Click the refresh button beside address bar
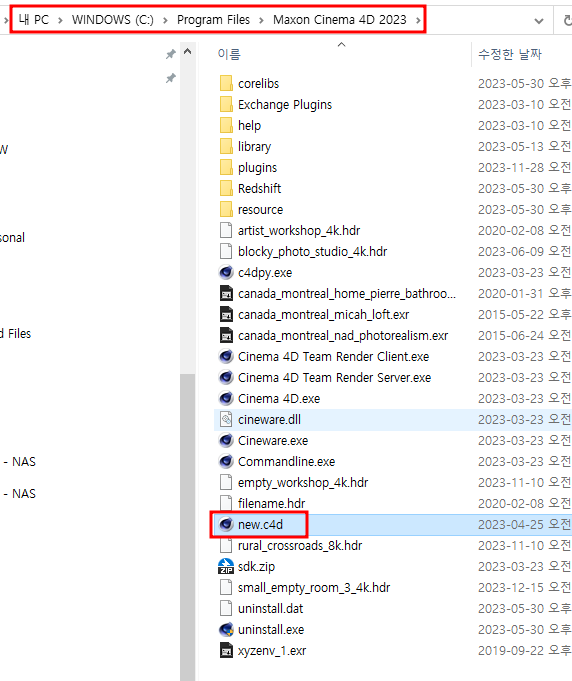The width and height of the screenshot is (572, 681). [x=566, y=20]
